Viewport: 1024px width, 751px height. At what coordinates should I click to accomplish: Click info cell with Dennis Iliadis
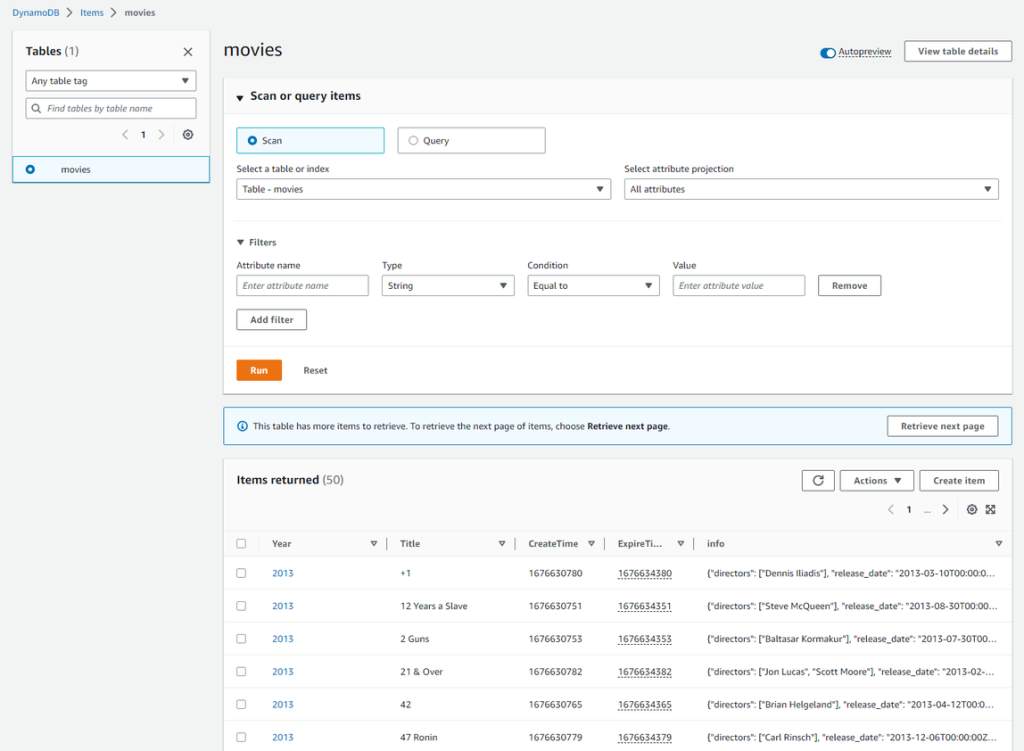click(x=851, y=573)
